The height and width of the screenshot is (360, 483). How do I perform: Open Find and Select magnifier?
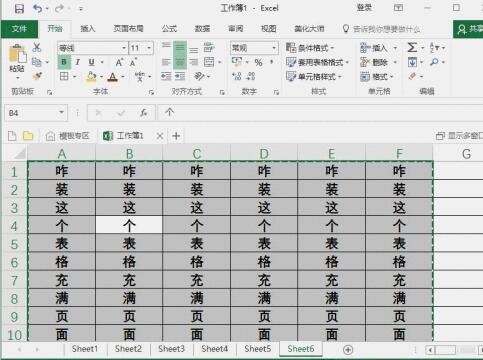(x=434, y=62)
